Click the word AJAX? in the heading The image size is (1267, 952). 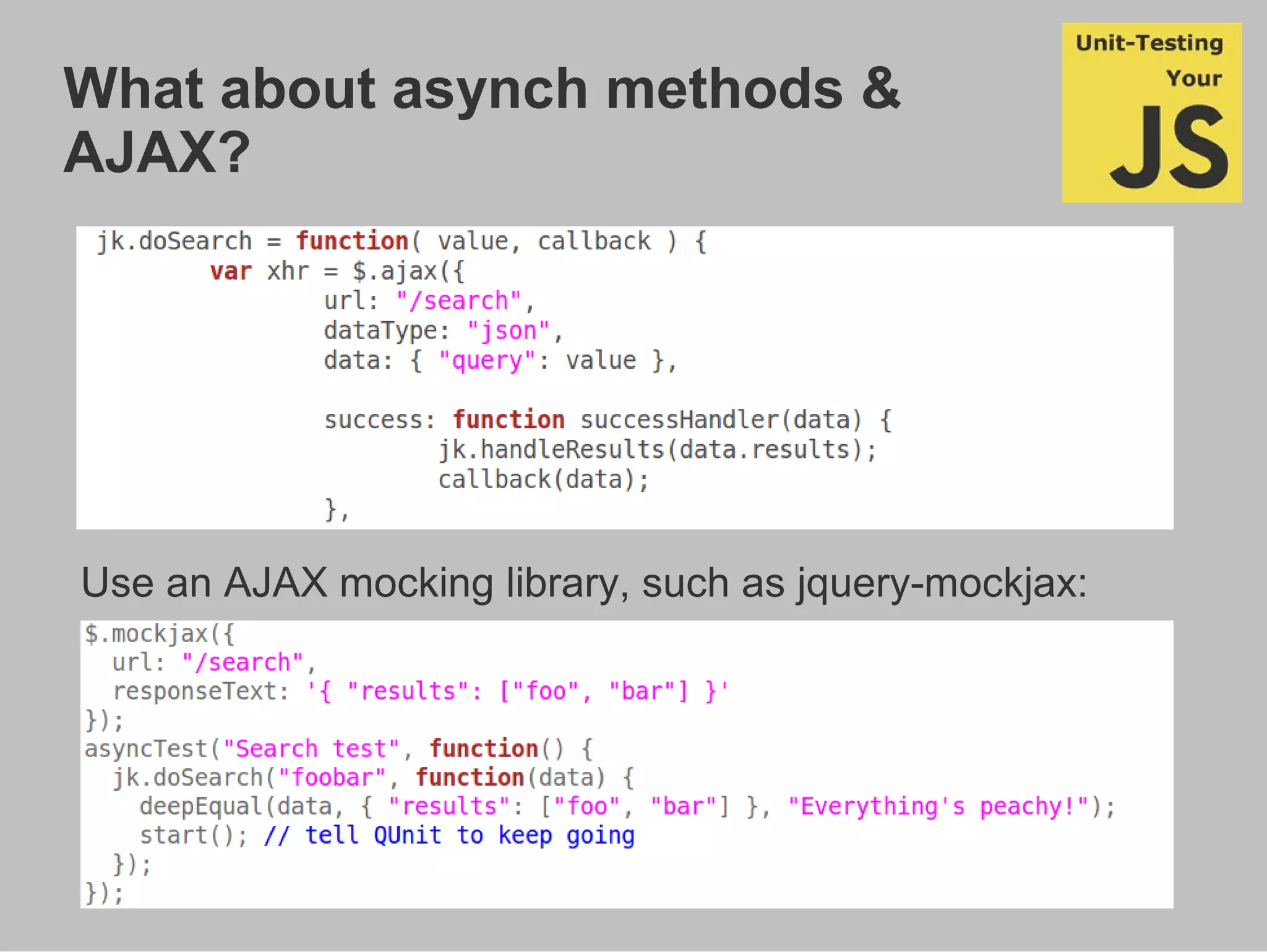pos(157,153)
